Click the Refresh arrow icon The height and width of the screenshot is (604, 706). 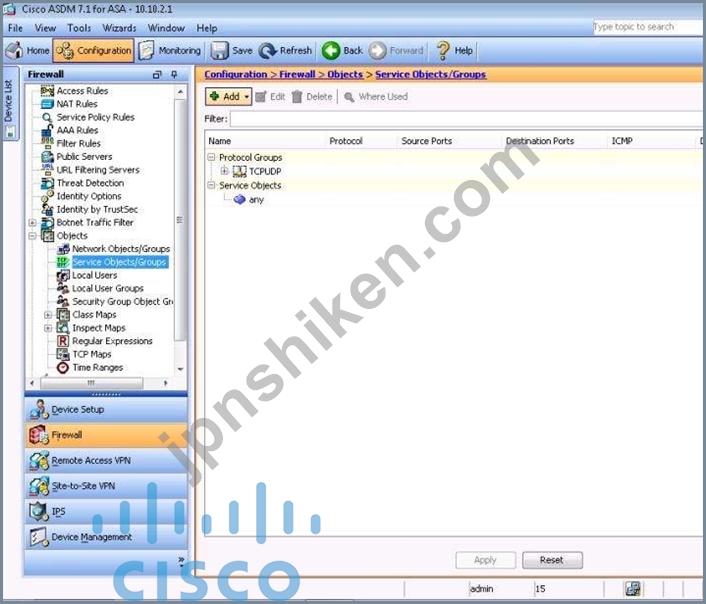click(267, 50)
